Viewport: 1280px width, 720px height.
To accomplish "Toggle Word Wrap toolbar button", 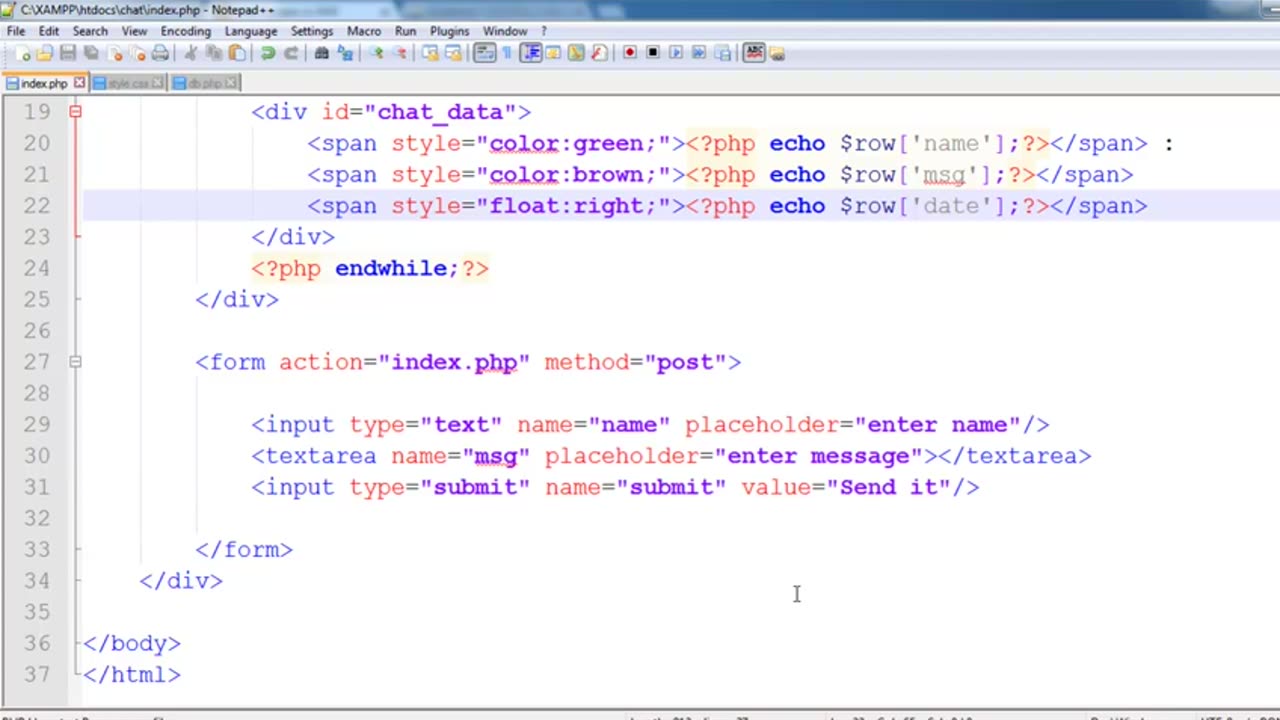I will [484, 53].
